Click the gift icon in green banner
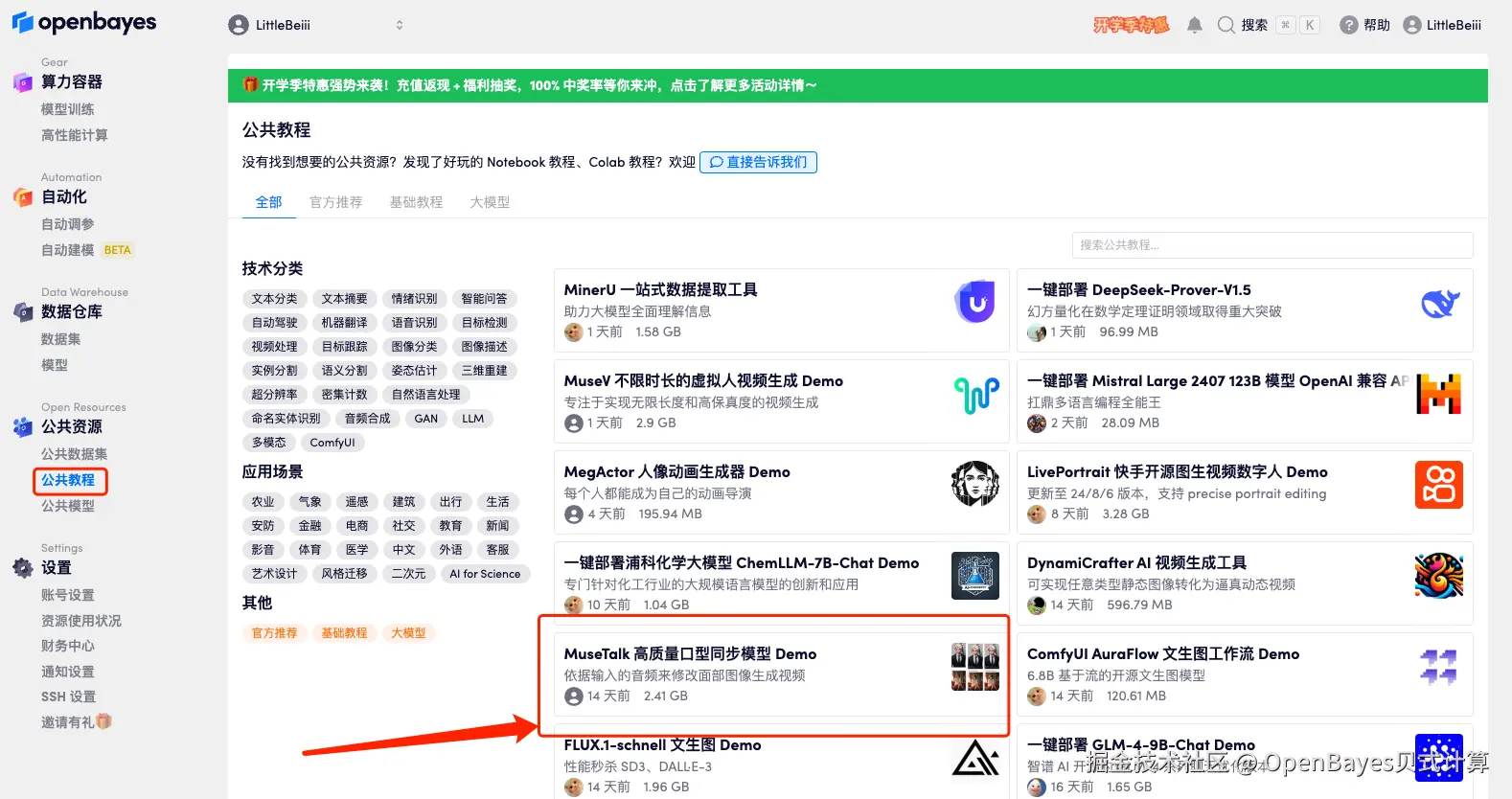The width and height of the screenshot is (1512, 799). tap(250, 85)
